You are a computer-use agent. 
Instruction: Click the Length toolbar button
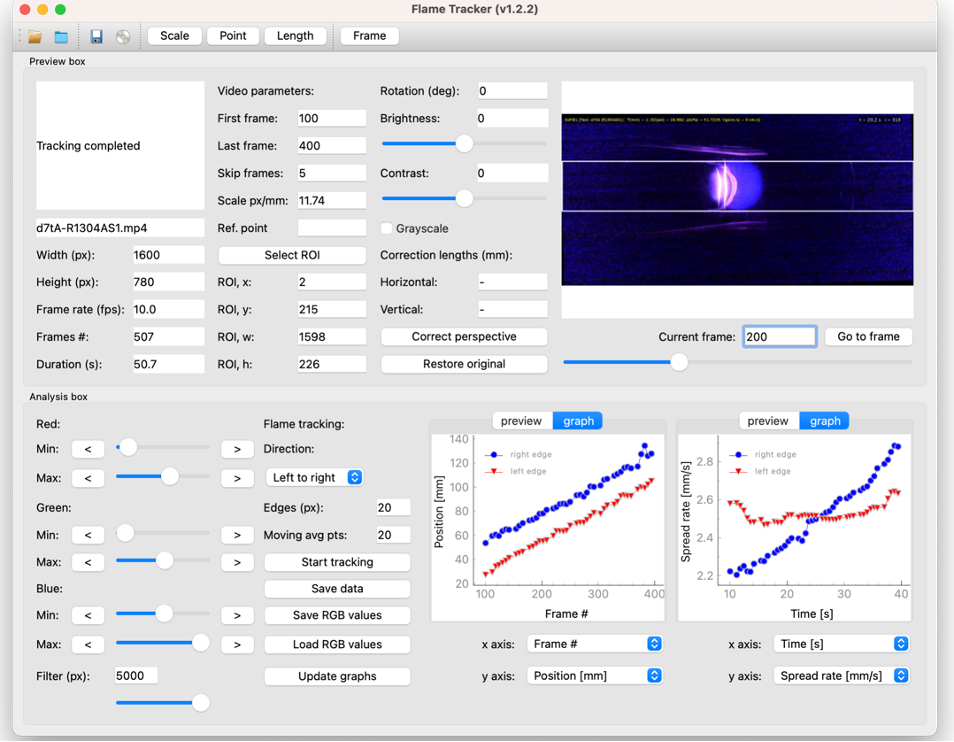pos(295,36)
